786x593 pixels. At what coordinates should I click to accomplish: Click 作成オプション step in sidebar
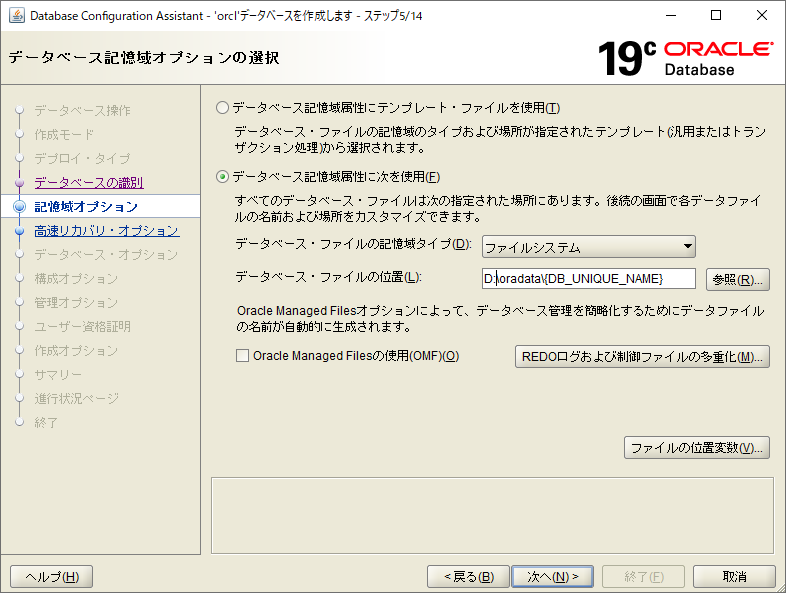[76, 351]
